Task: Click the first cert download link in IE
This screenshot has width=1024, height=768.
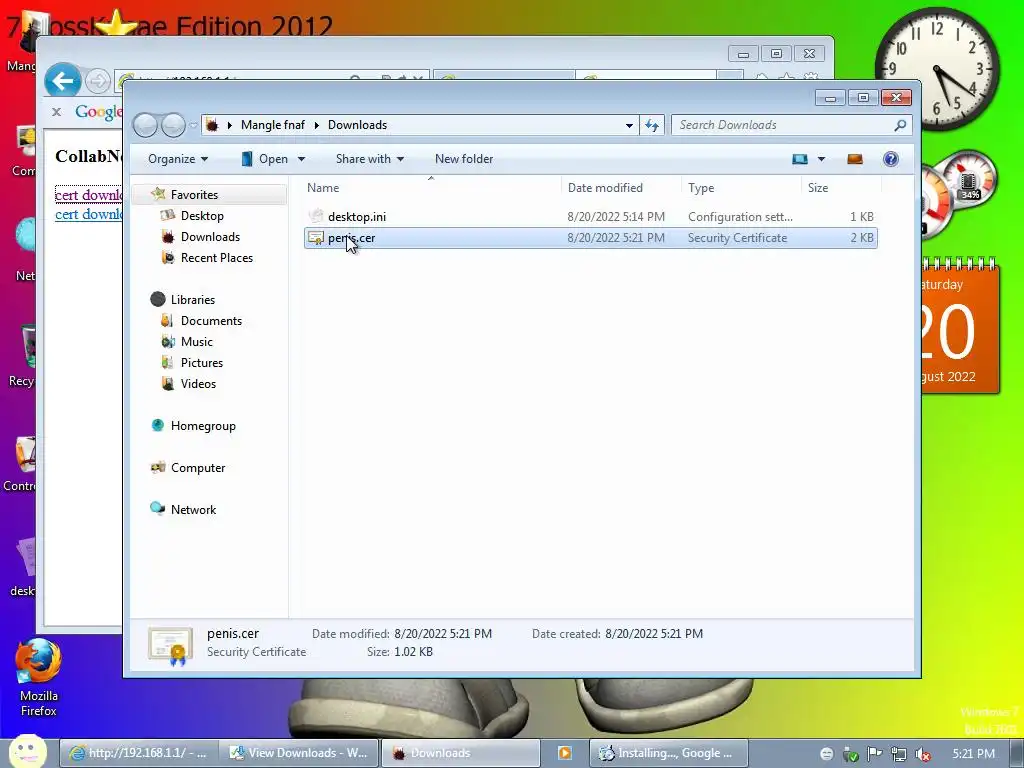Action: [x=89, y=195]
